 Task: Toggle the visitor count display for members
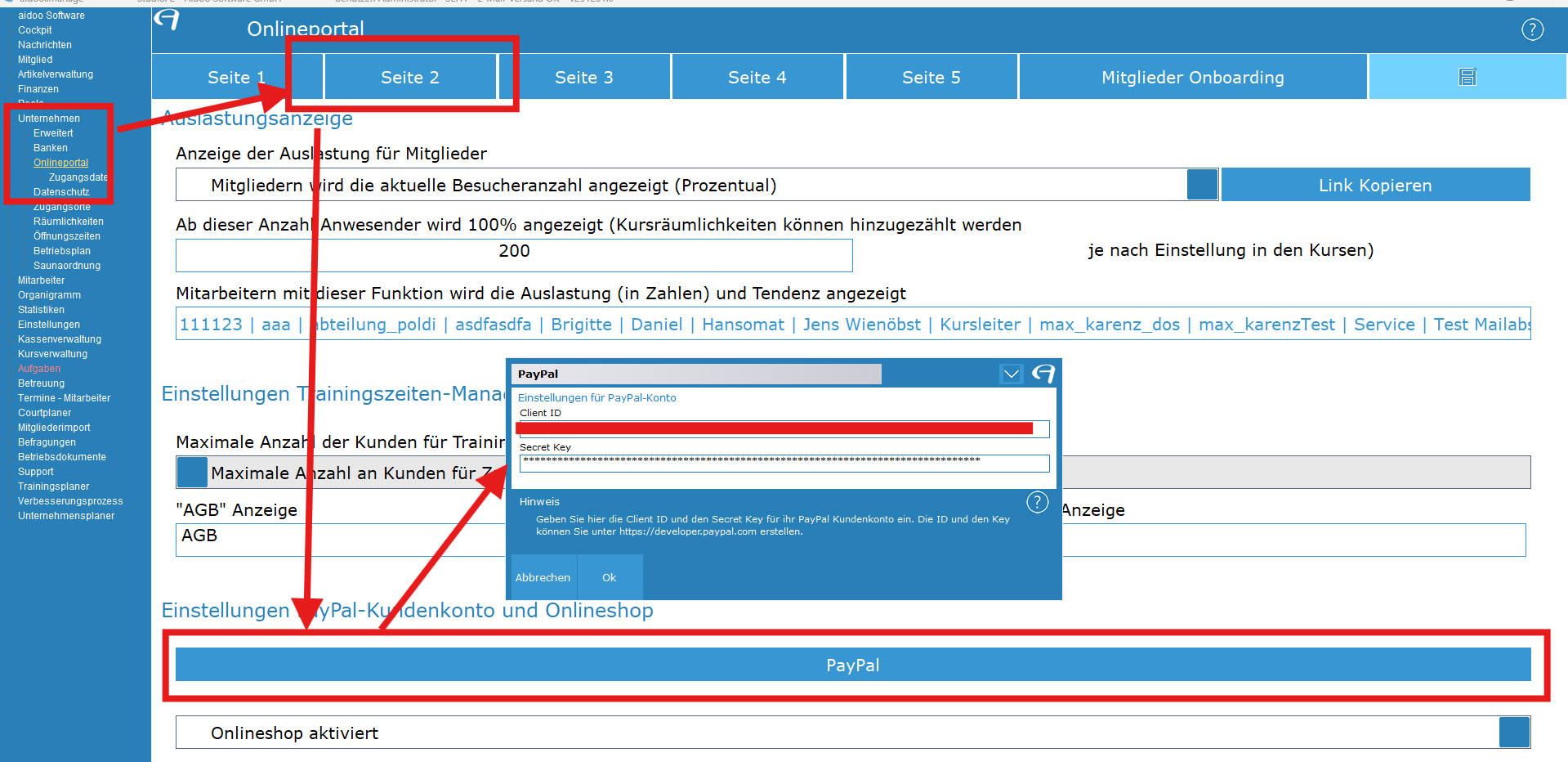click(1202, 185)
